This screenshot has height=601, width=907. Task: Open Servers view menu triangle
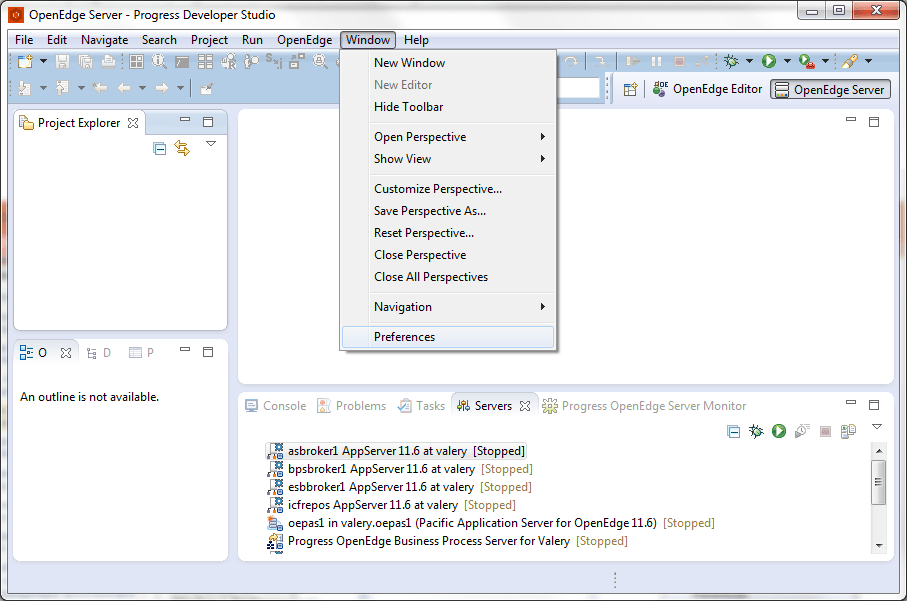pyautogui.click(x=877, y=427)
